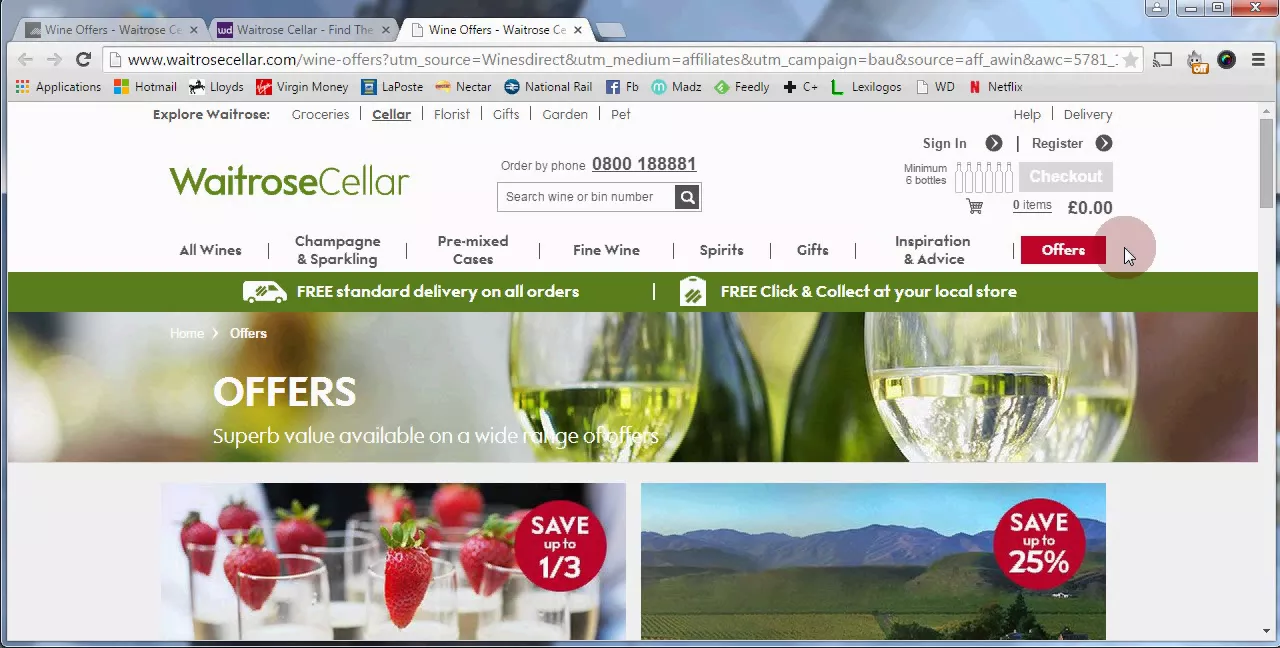Viewport: 1280px width, 648px height.
Task: Expand the Inspiration & Advice menu
Action: [x=932, y=250]
